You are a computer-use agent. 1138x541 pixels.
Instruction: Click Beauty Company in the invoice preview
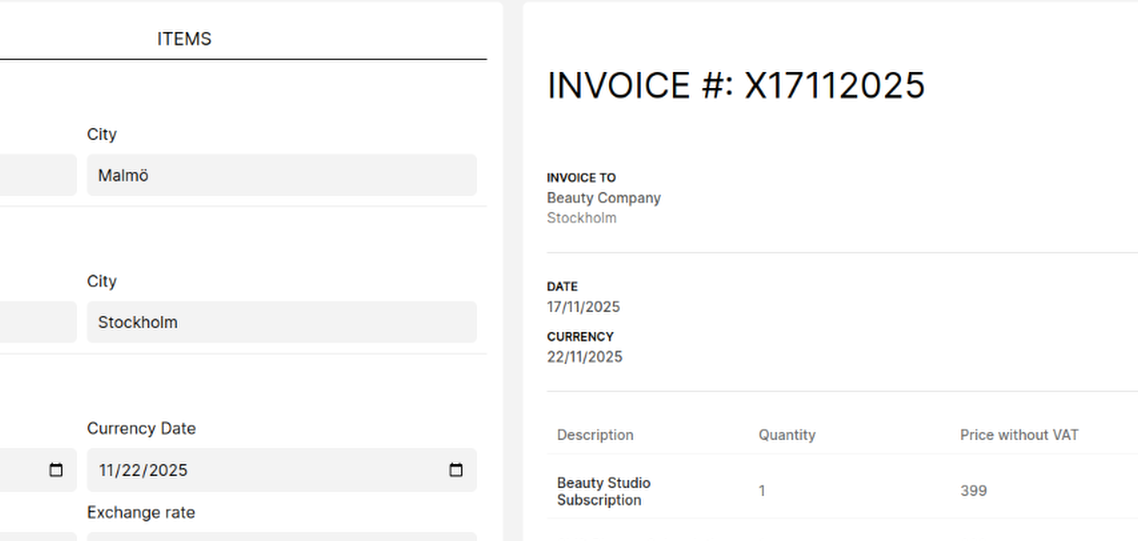click(x=603, y=198)
